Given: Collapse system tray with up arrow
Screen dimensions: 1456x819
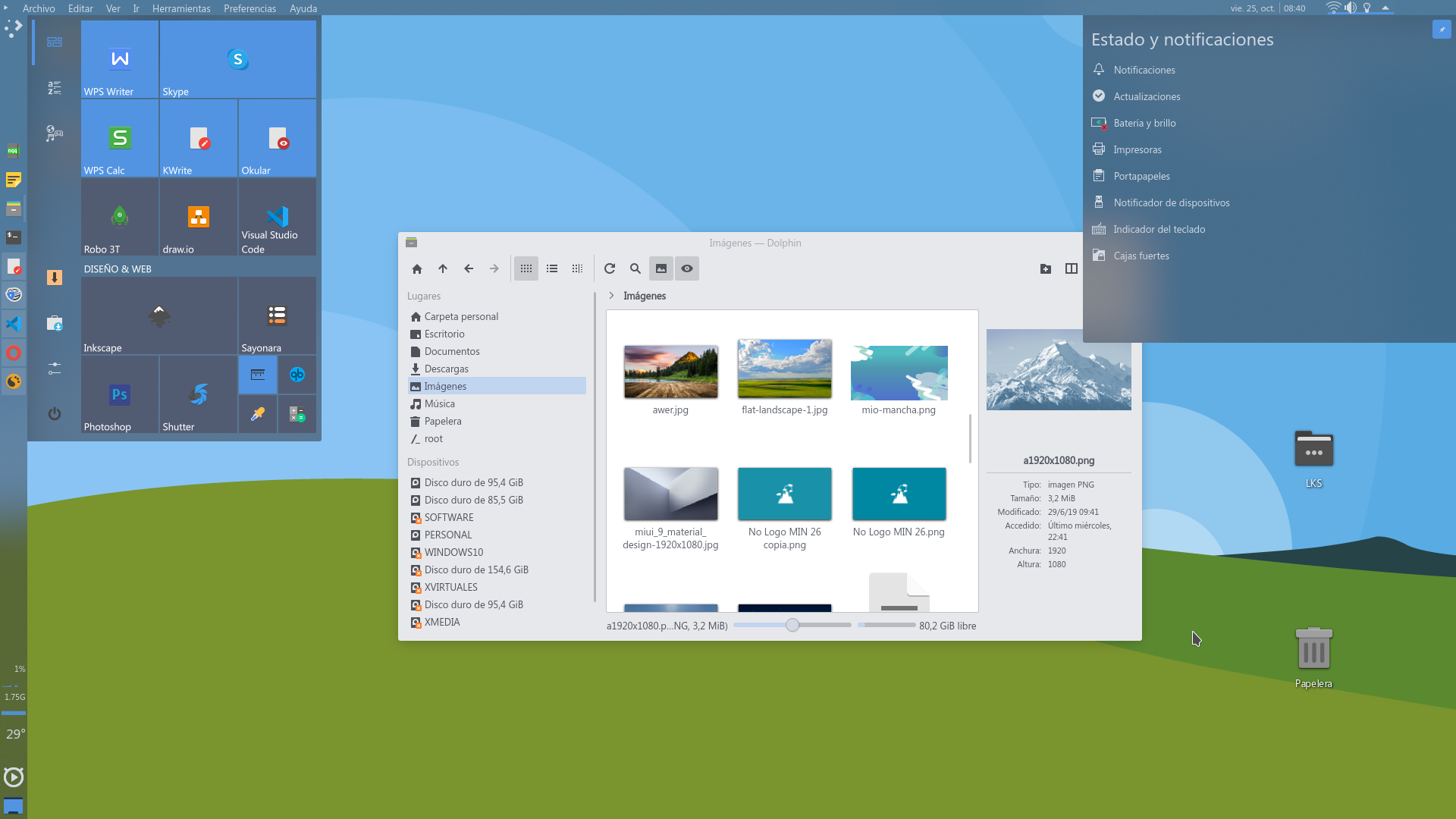Looking at the screenshot, I should click(1385, 8).
